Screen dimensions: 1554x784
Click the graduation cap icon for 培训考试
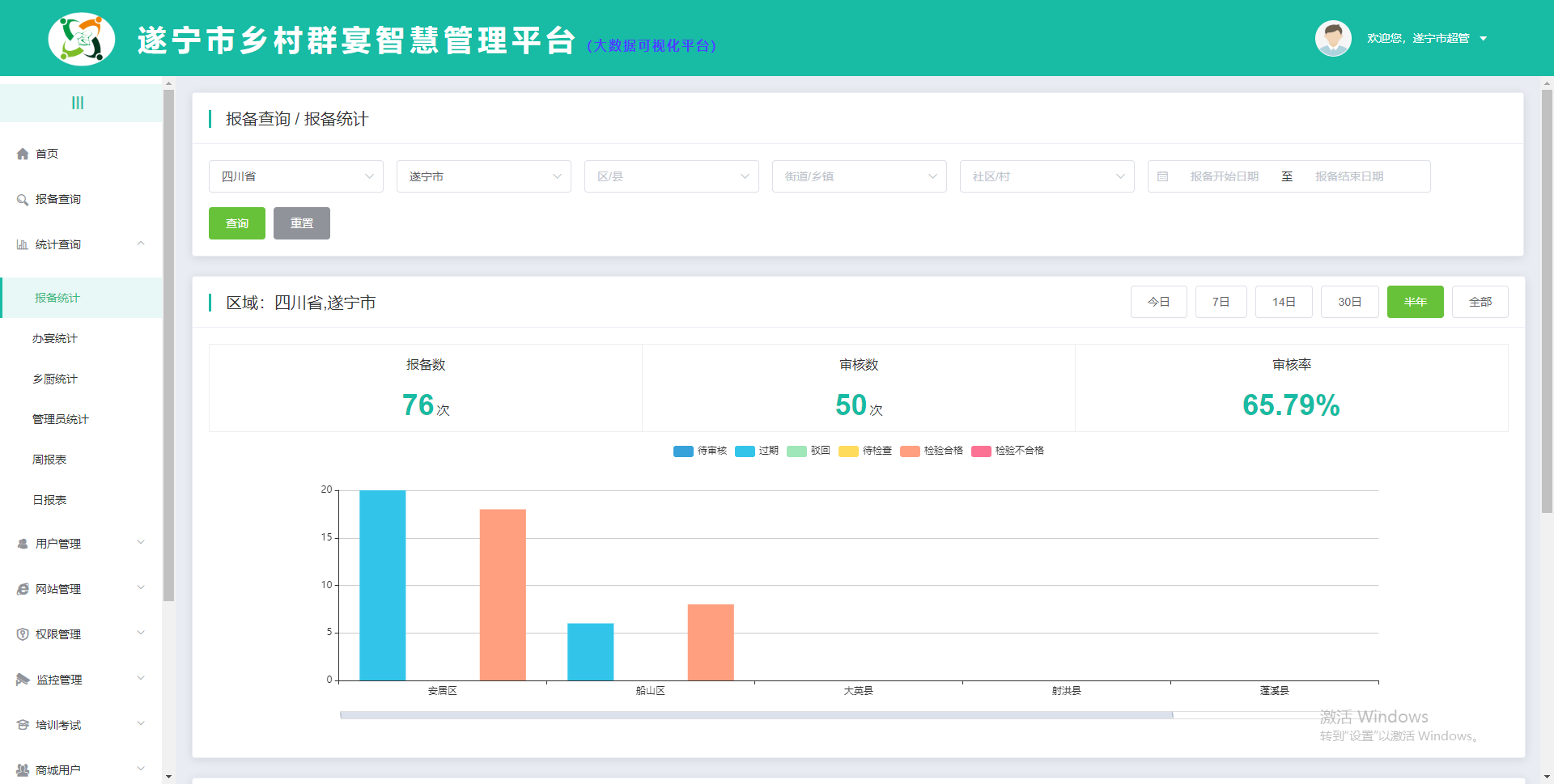(23, 725)
